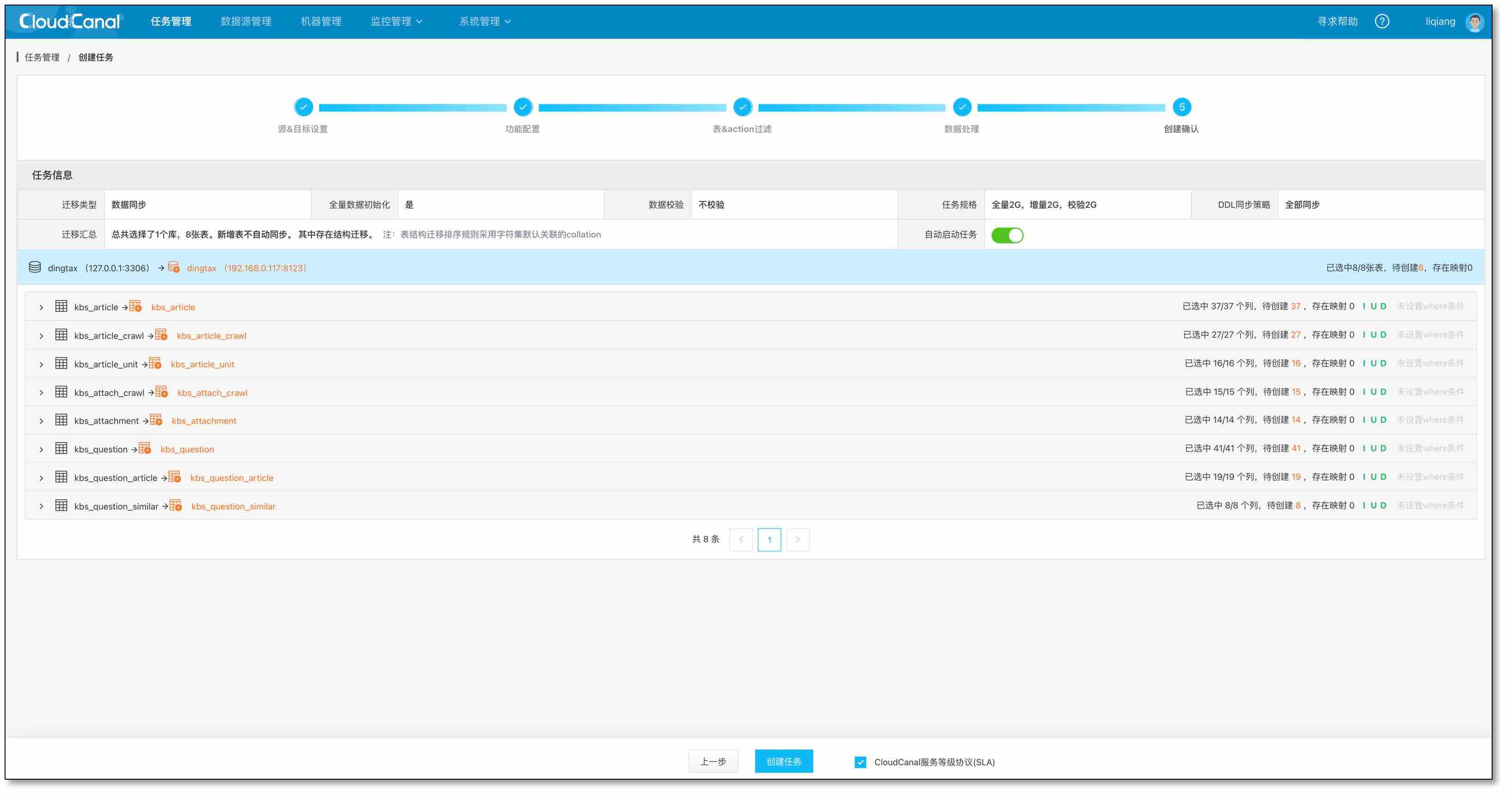Expand the kbs_attach_crawl row

(41, 394)
